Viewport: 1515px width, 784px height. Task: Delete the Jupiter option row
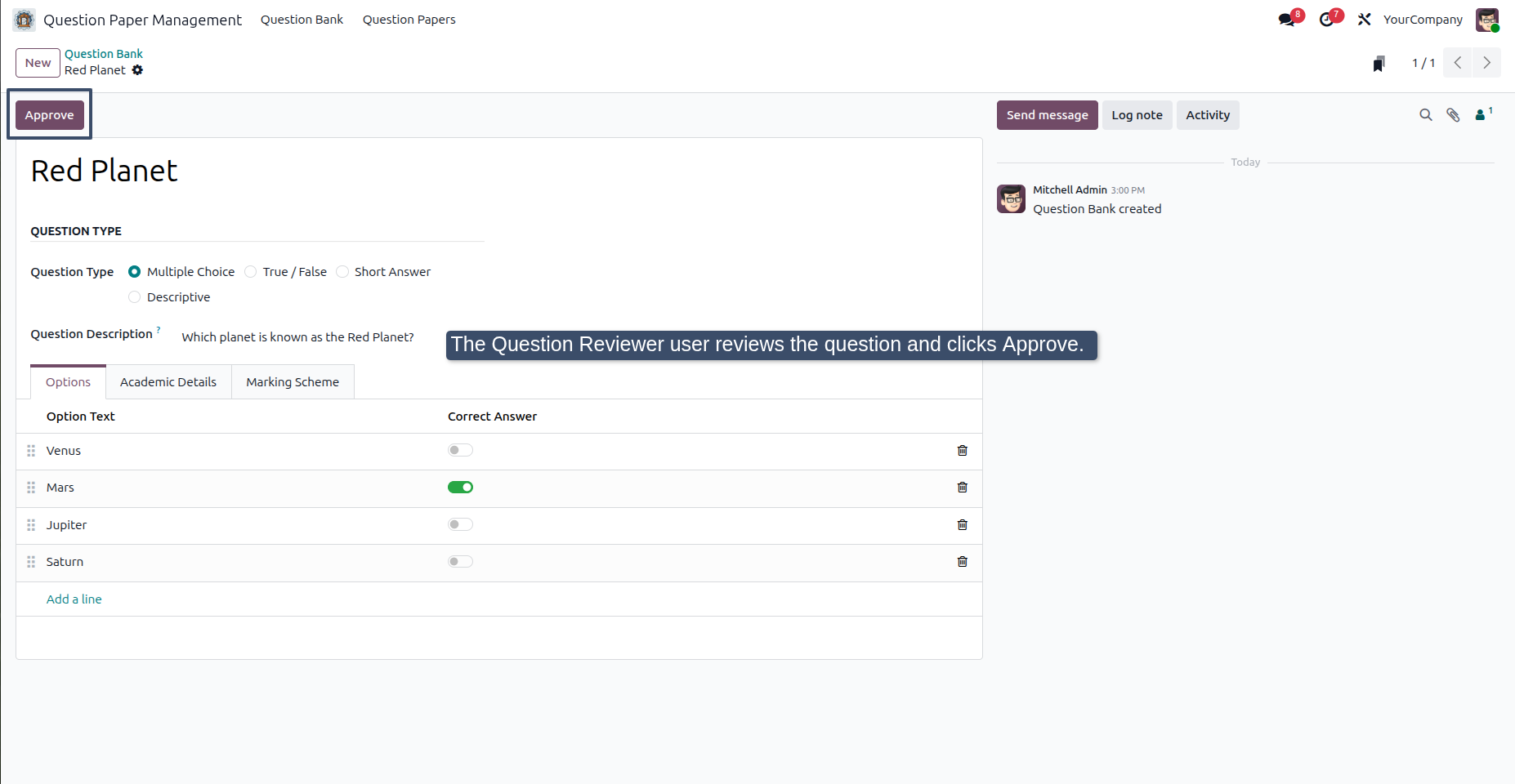click(963, 525)
